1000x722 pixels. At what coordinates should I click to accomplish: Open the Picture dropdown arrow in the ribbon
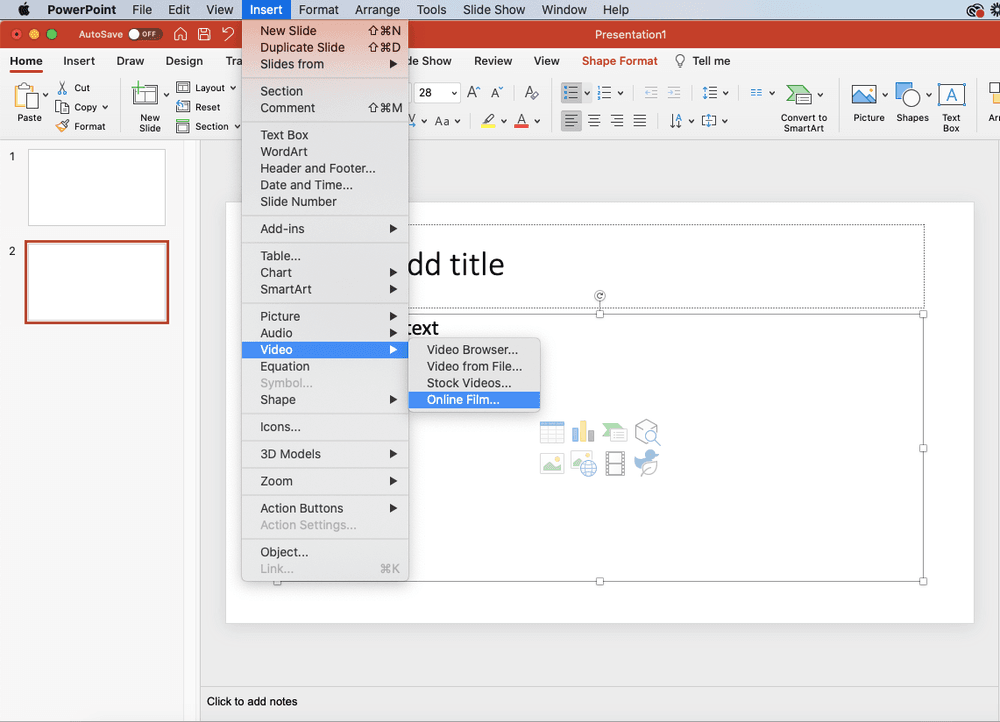(885, 96)
